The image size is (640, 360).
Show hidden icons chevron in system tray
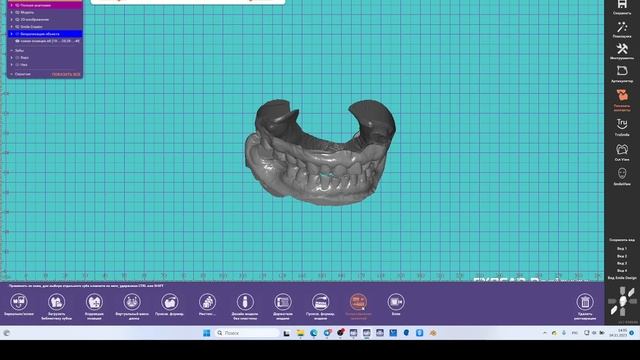coord(544,333)
